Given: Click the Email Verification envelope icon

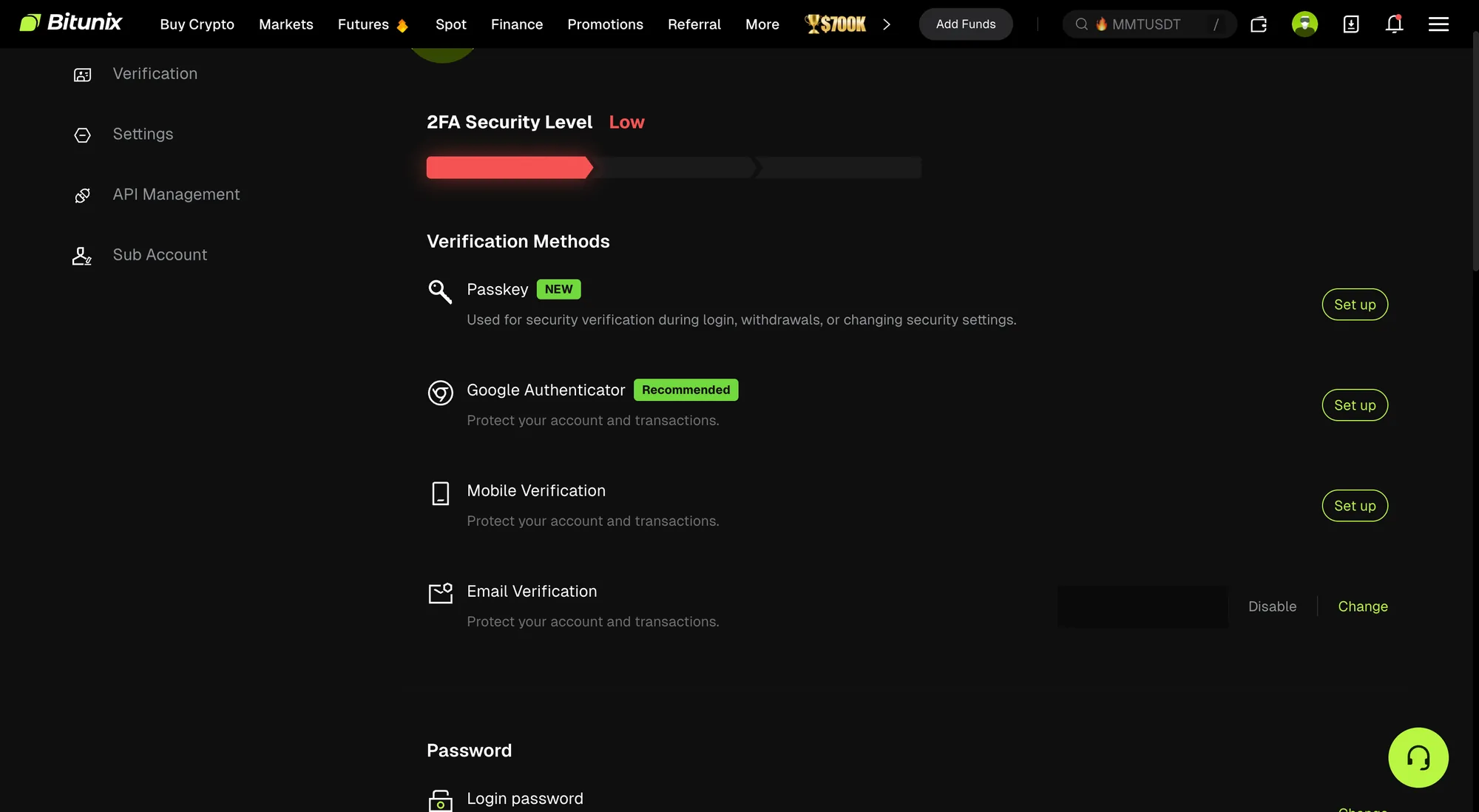Looking at the screenshot, I should [x=440, y=593].
